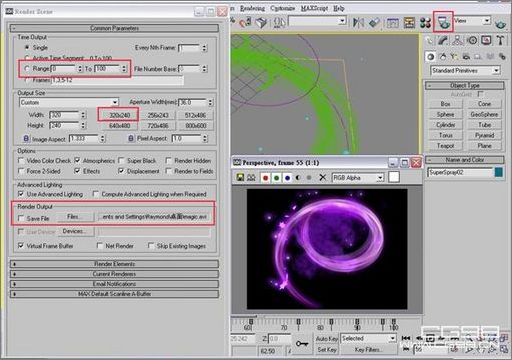
Task: Open the Material Editor icon
Action: (425, 23)
